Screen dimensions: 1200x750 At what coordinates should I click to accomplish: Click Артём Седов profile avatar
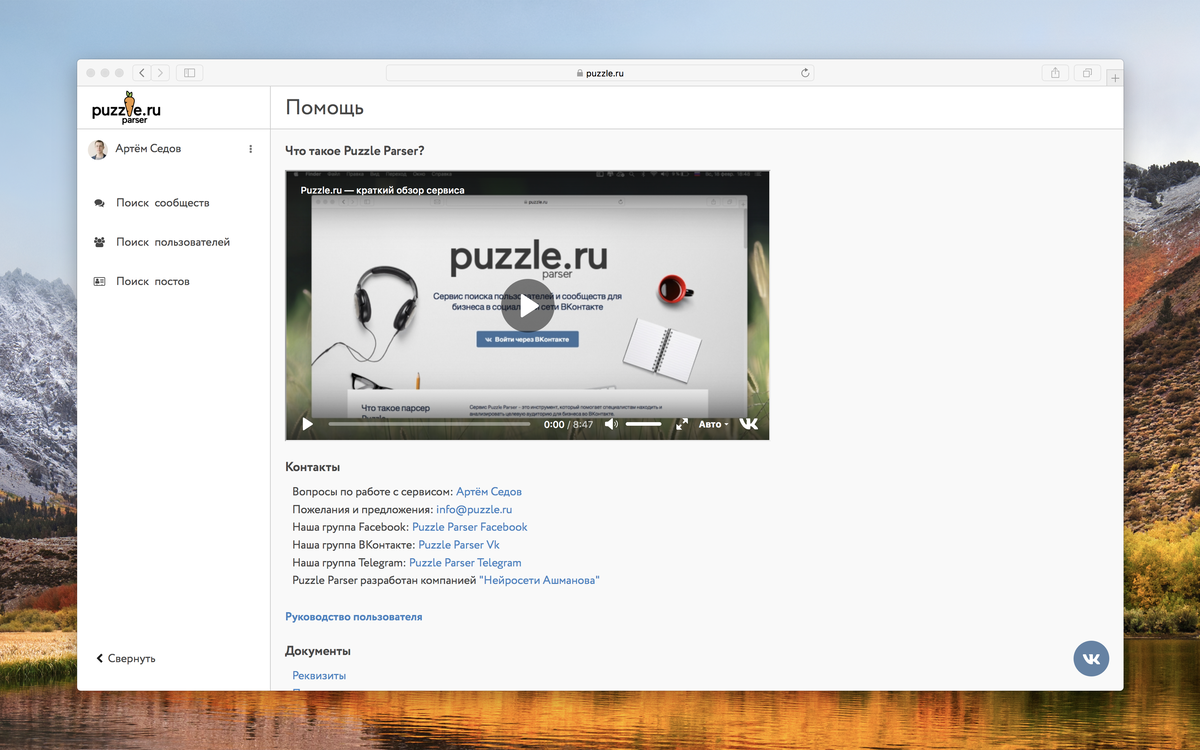(98, 149)
